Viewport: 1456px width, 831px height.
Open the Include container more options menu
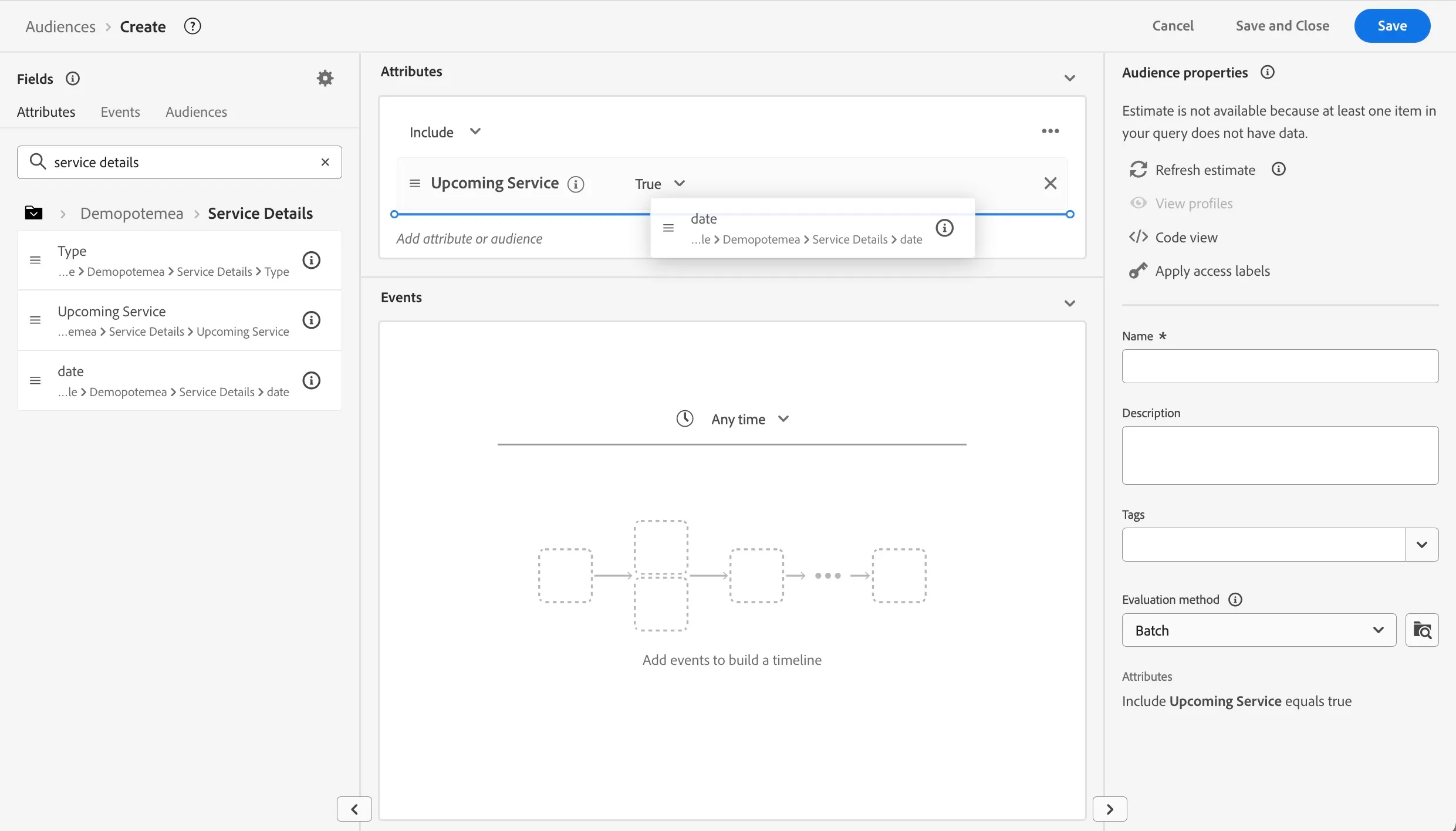(x=1050, y=131)
